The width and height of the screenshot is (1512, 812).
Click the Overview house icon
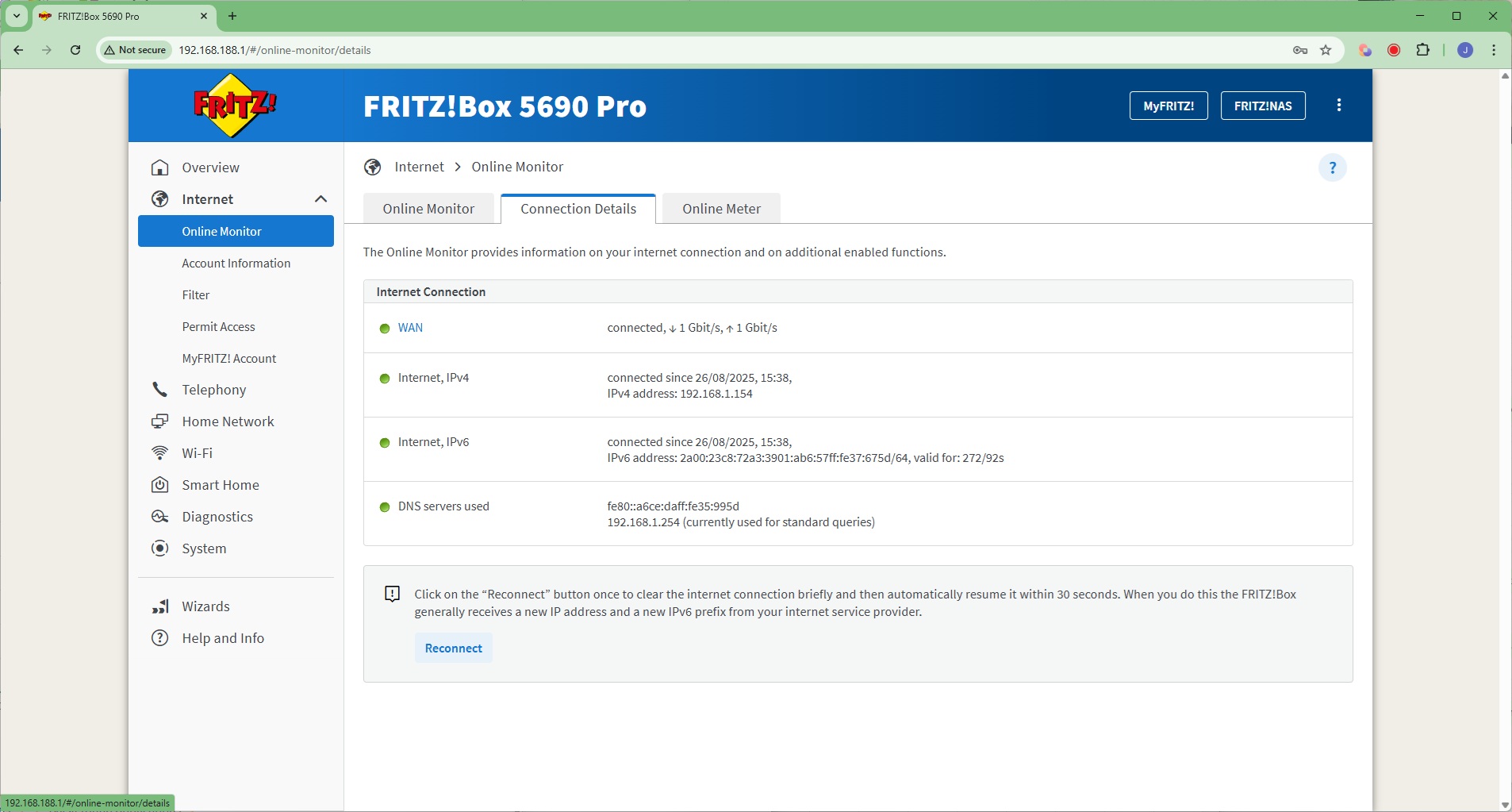pyautogui.click(x=160, y=167)
